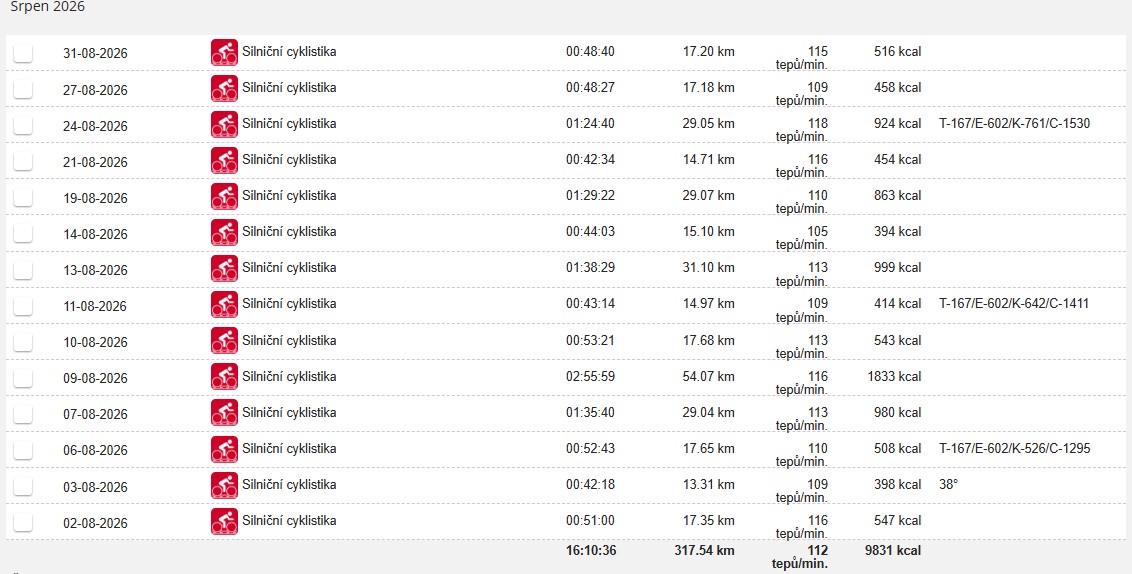This screenshot has width=1132, height=574.
Task: Mark the 07-08-2026 row checkbox
Action: tap(23, 413)
